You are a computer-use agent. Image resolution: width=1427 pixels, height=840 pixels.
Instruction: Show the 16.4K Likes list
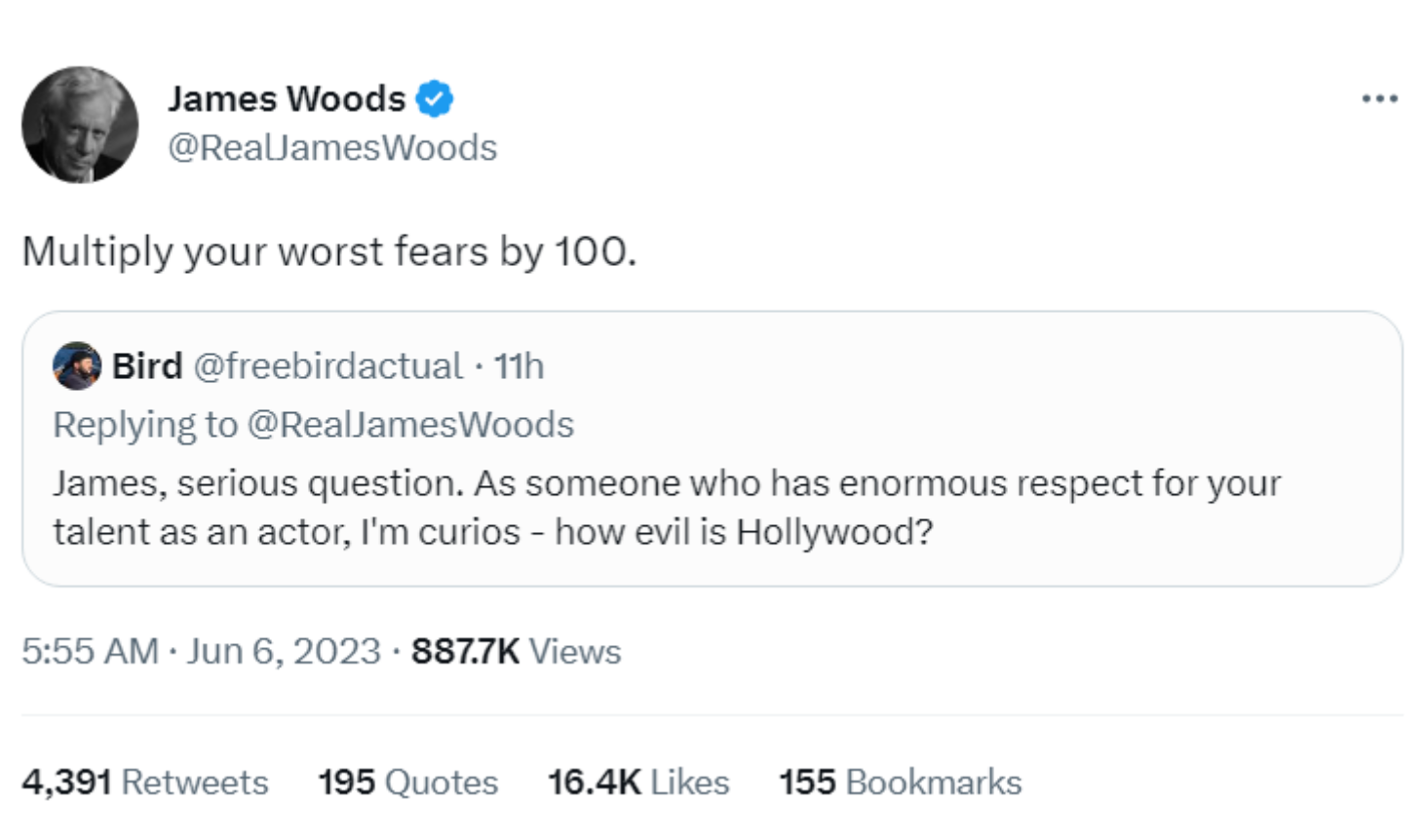(637, 783)
